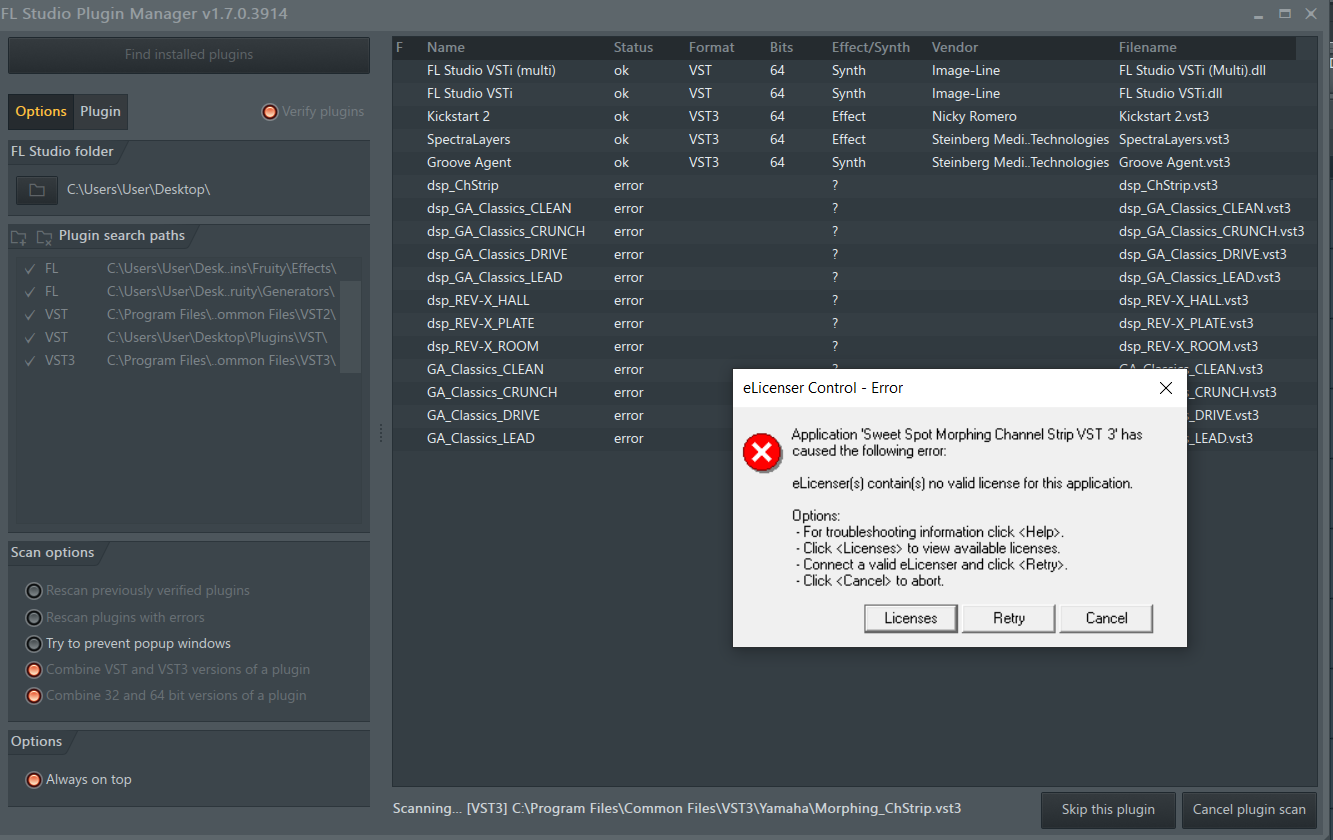The image size is (1333, 840).
Task: Switch to the Options tab
Action: (41, 112)
